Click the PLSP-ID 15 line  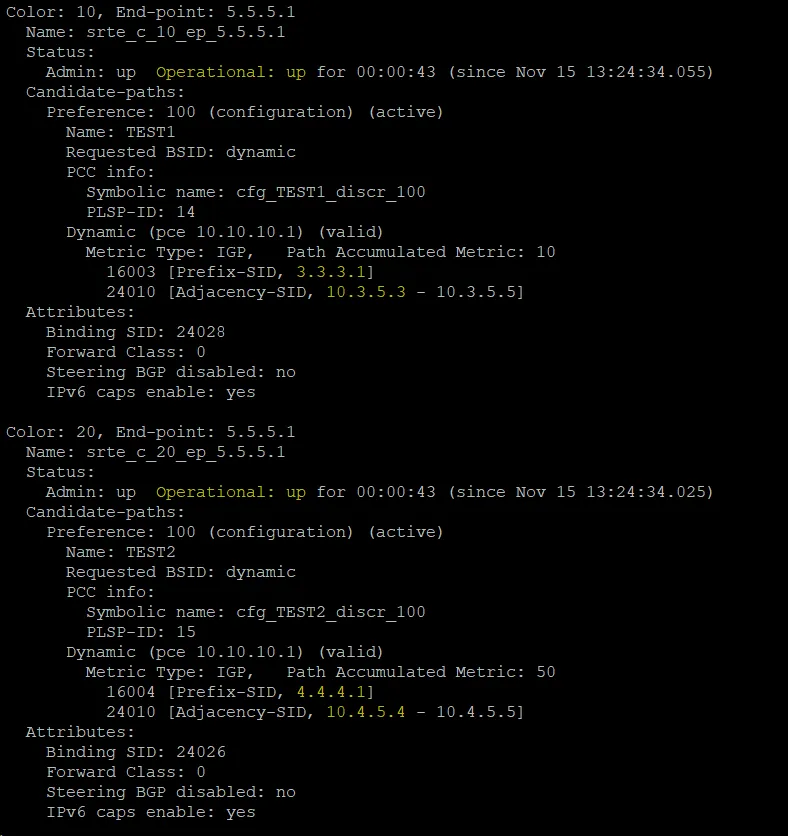pos(141,632)
